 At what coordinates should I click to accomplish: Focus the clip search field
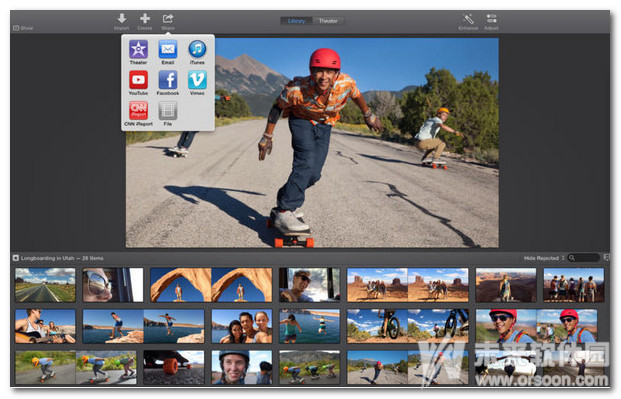[x=584, y=258]
